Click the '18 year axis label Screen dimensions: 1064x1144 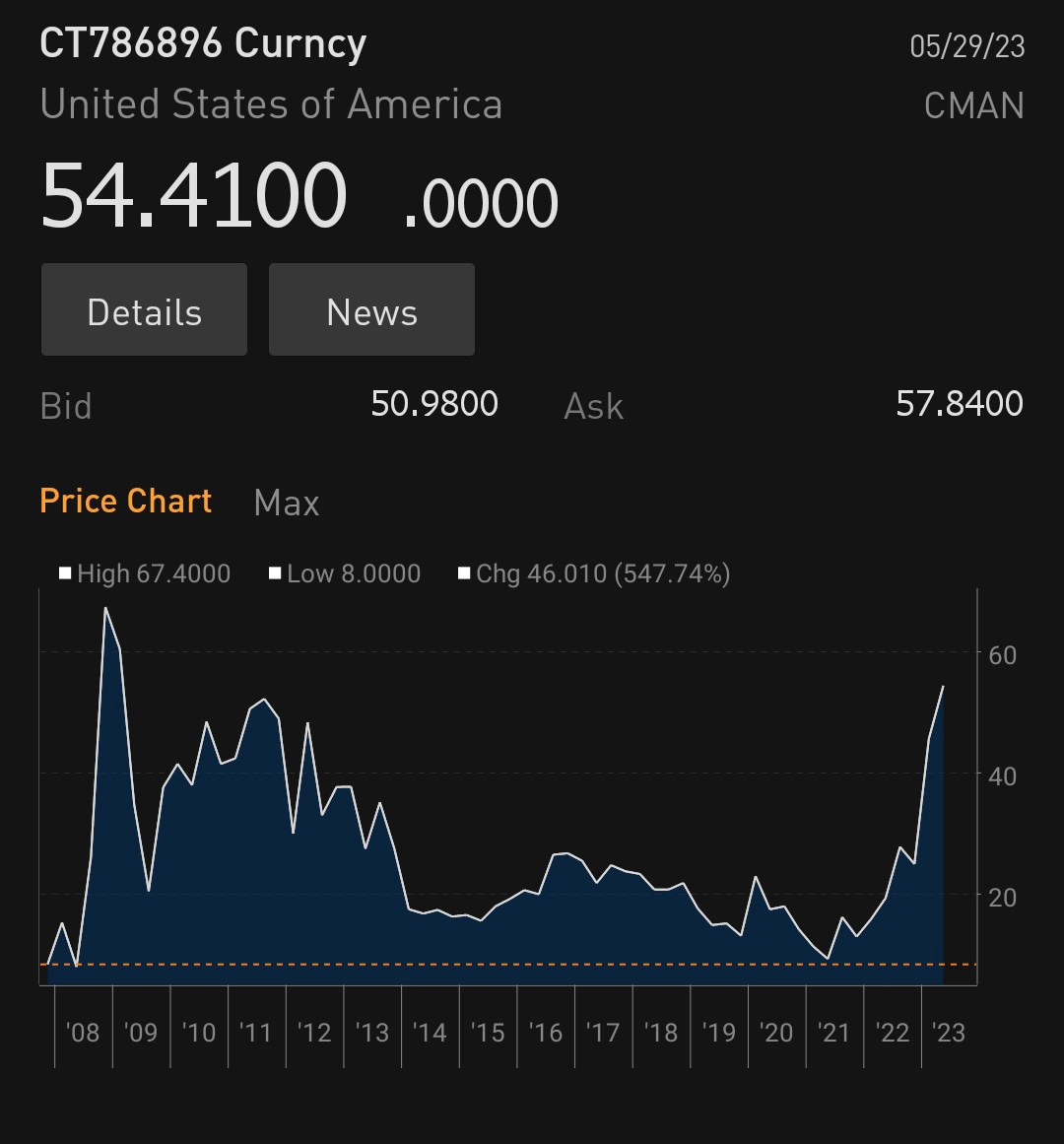661,1033
